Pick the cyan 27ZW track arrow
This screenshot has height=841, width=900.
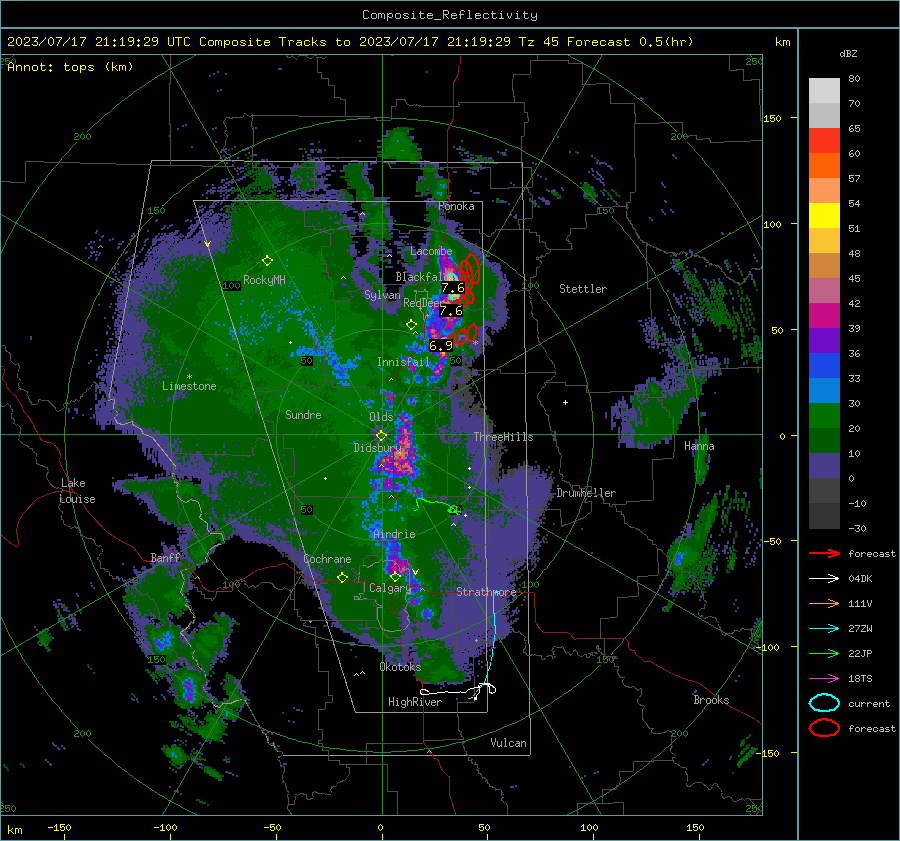(x=824, y=629)
